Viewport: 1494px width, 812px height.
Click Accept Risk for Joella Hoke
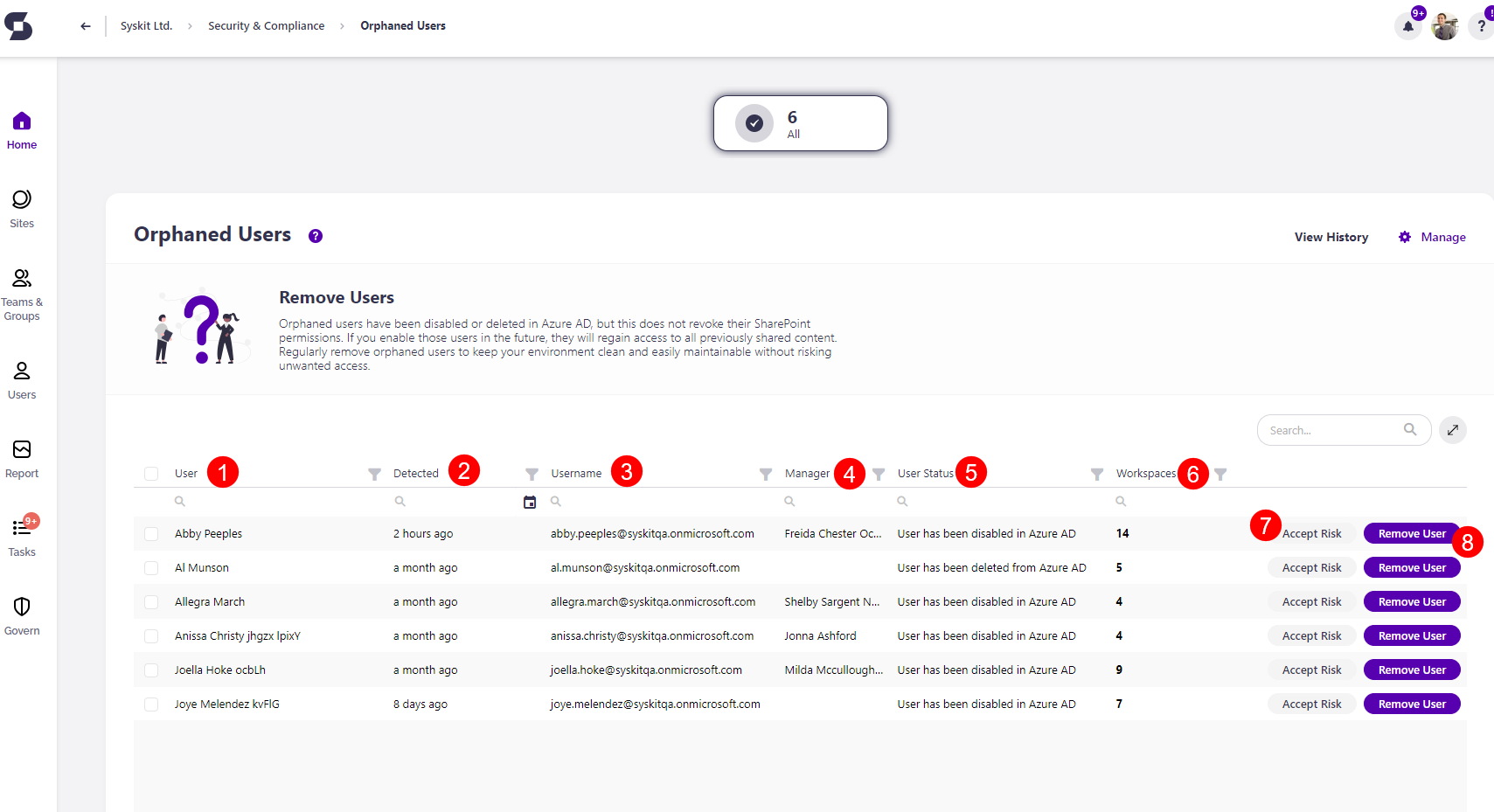click(x=1310, y=670)
